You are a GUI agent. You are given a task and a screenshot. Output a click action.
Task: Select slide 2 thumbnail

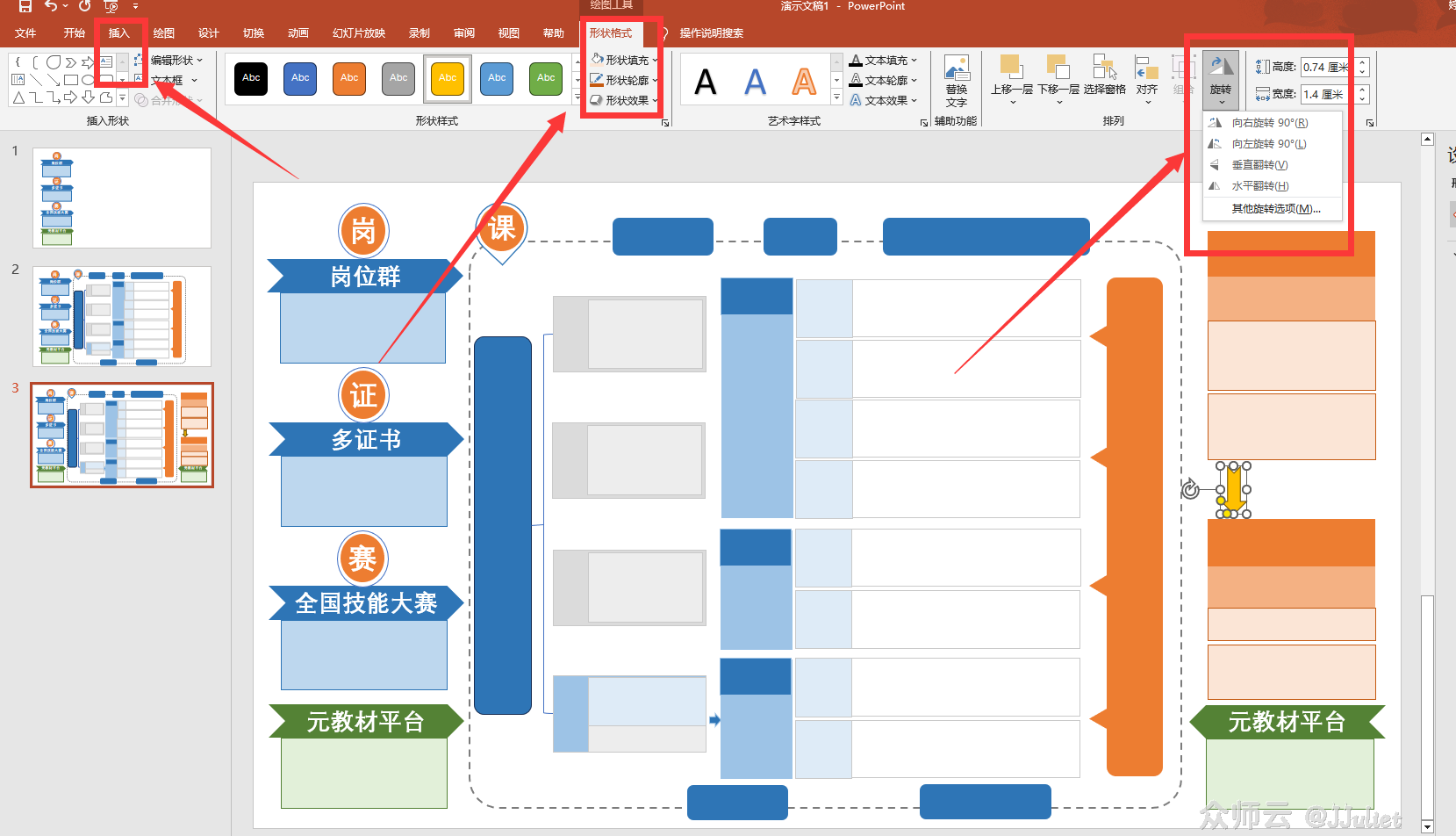pos(122,316)
